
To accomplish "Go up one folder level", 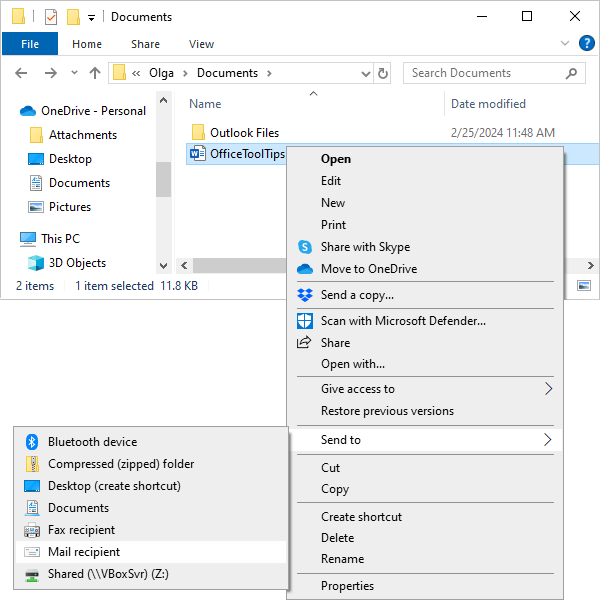I will (x=95, y=73).
